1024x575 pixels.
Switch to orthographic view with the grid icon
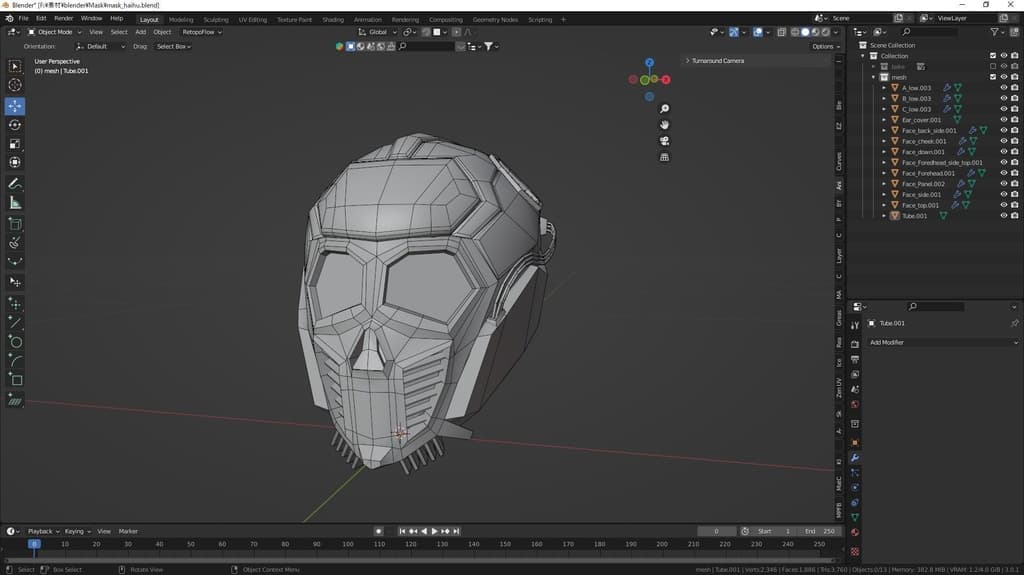[665, 157]
